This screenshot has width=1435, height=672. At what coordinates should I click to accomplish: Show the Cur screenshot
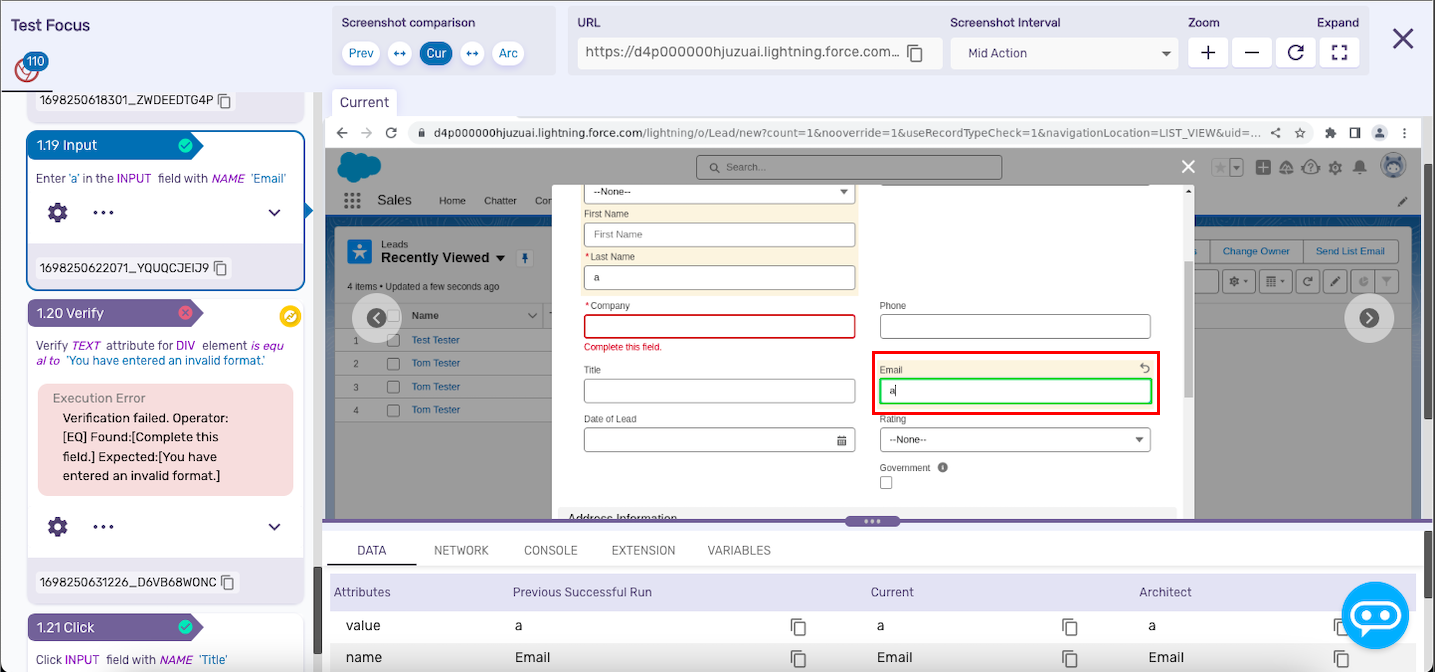pos(436,53)
